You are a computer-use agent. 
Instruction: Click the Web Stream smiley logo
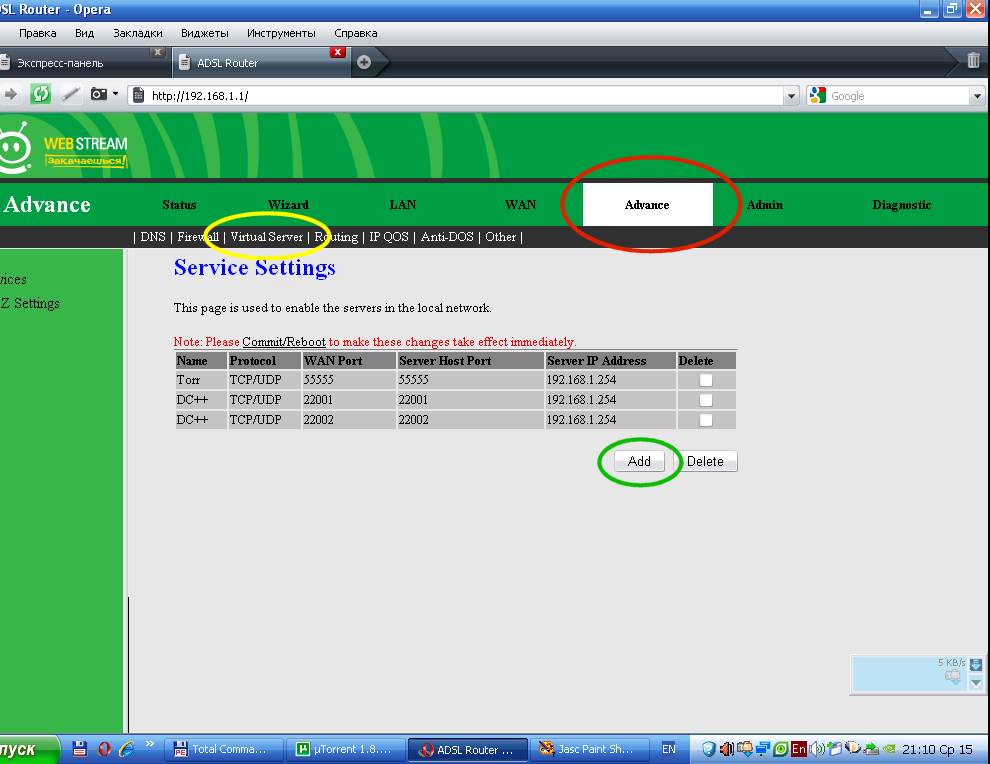pyautogui.click(x=15, y=148)
